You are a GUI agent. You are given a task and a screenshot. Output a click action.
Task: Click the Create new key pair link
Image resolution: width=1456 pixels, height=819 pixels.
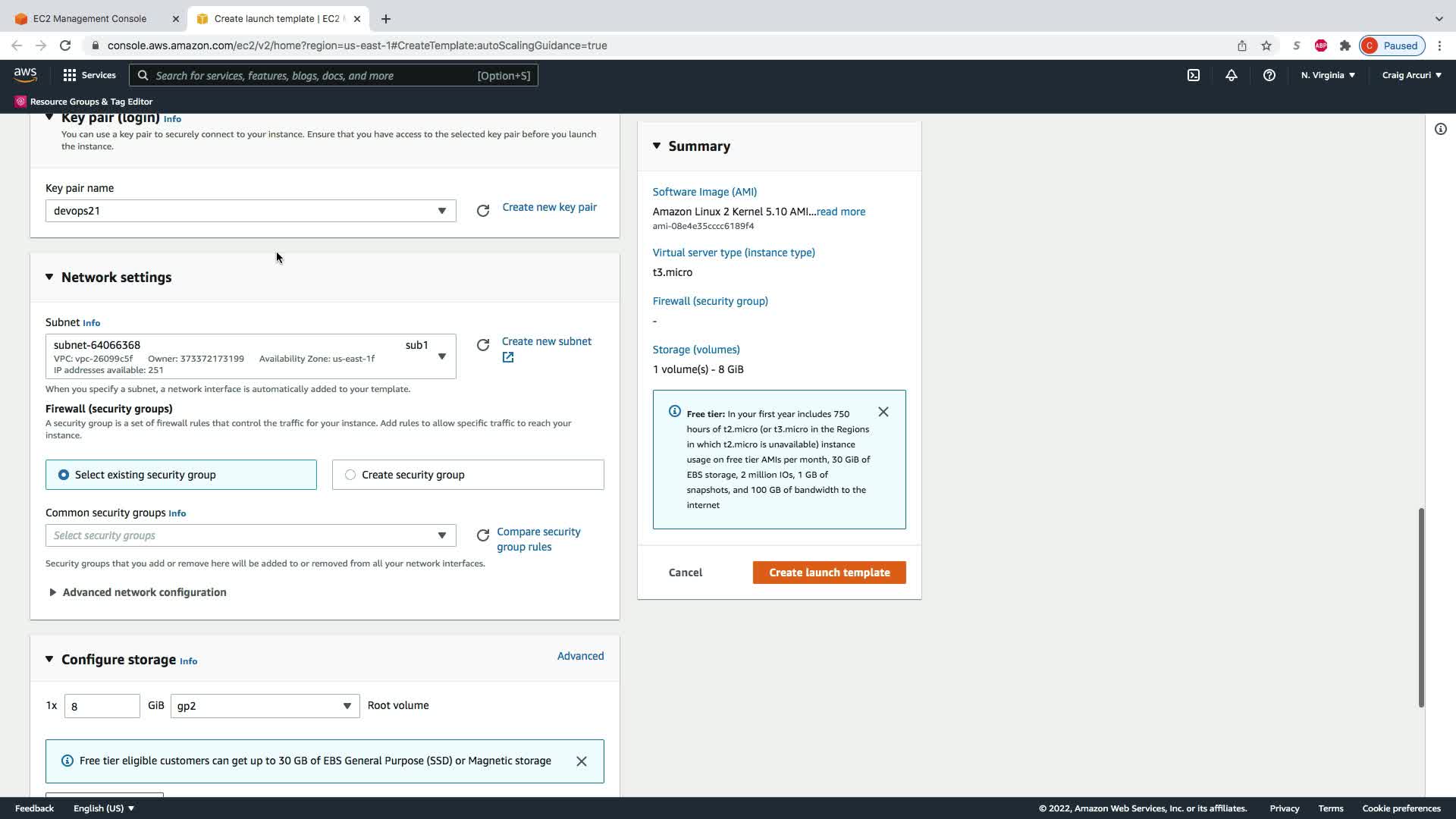tap(549, 207)
